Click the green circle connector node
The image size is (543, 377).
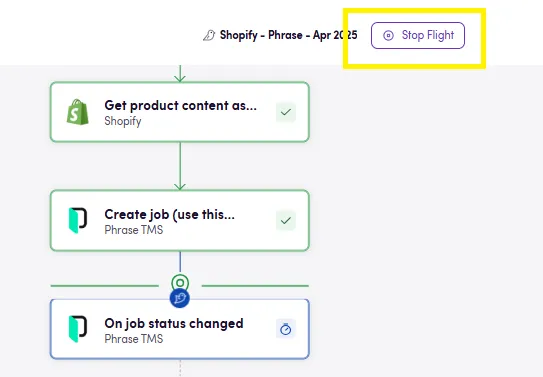[180, 282]
